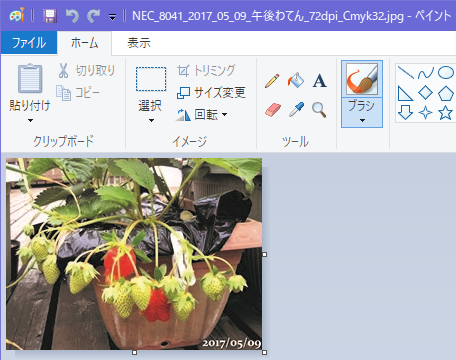Choose the Four-point star shape
This screenshot has height=360, width=456.
(x=426, y=113)
